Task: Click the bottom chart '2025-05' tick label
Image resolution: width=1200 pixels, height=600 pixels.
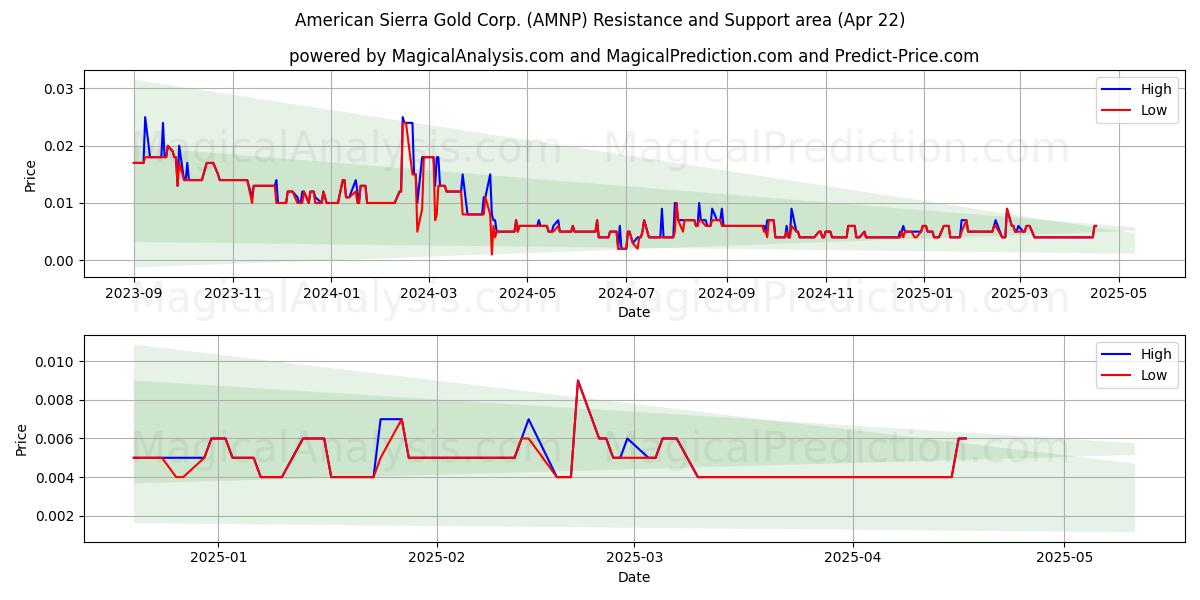Action: [x=1065, y=558]
